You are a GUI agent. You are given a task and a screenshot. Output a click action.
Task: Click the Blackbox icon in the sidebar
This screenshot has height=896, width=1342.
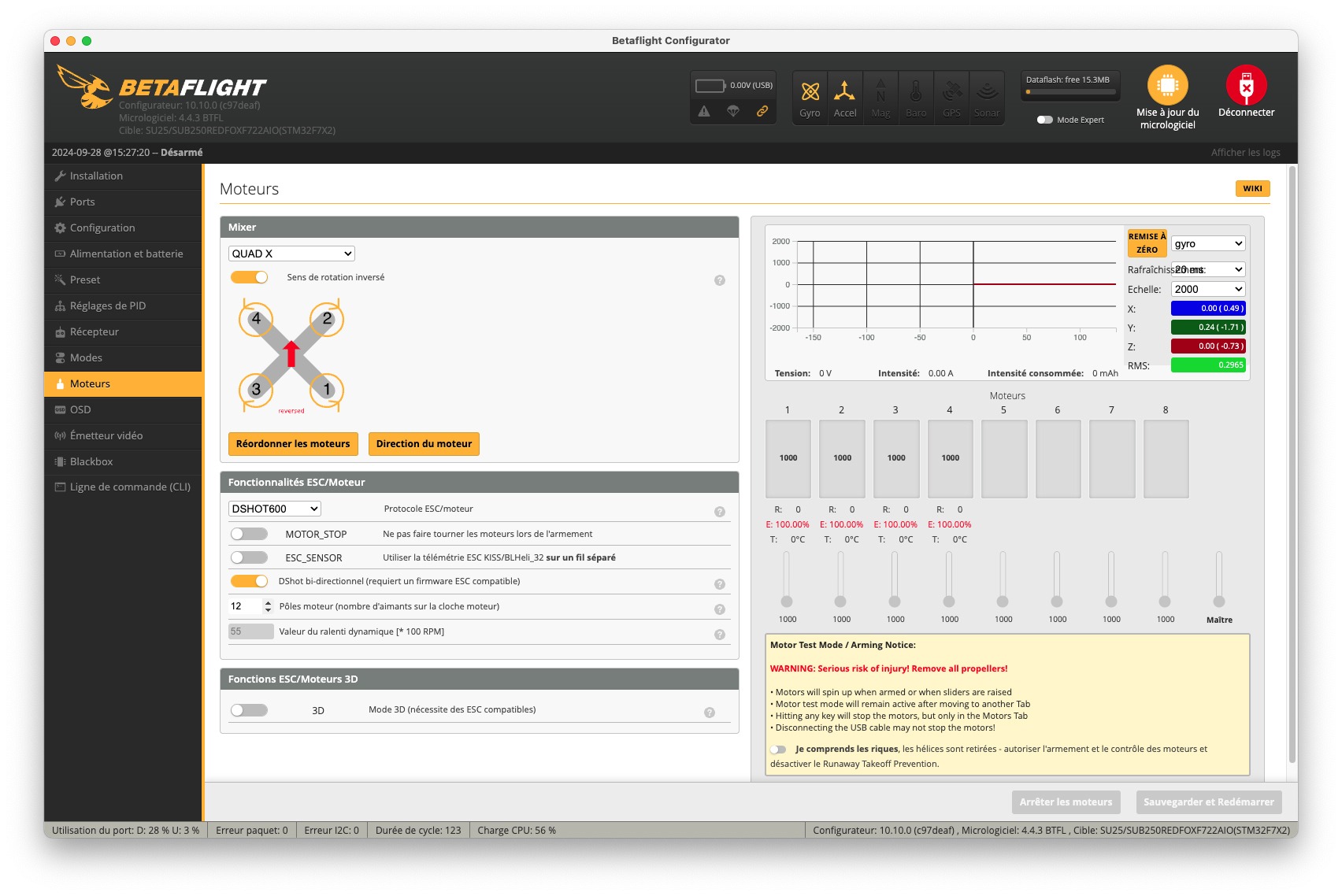coord(60,462)
